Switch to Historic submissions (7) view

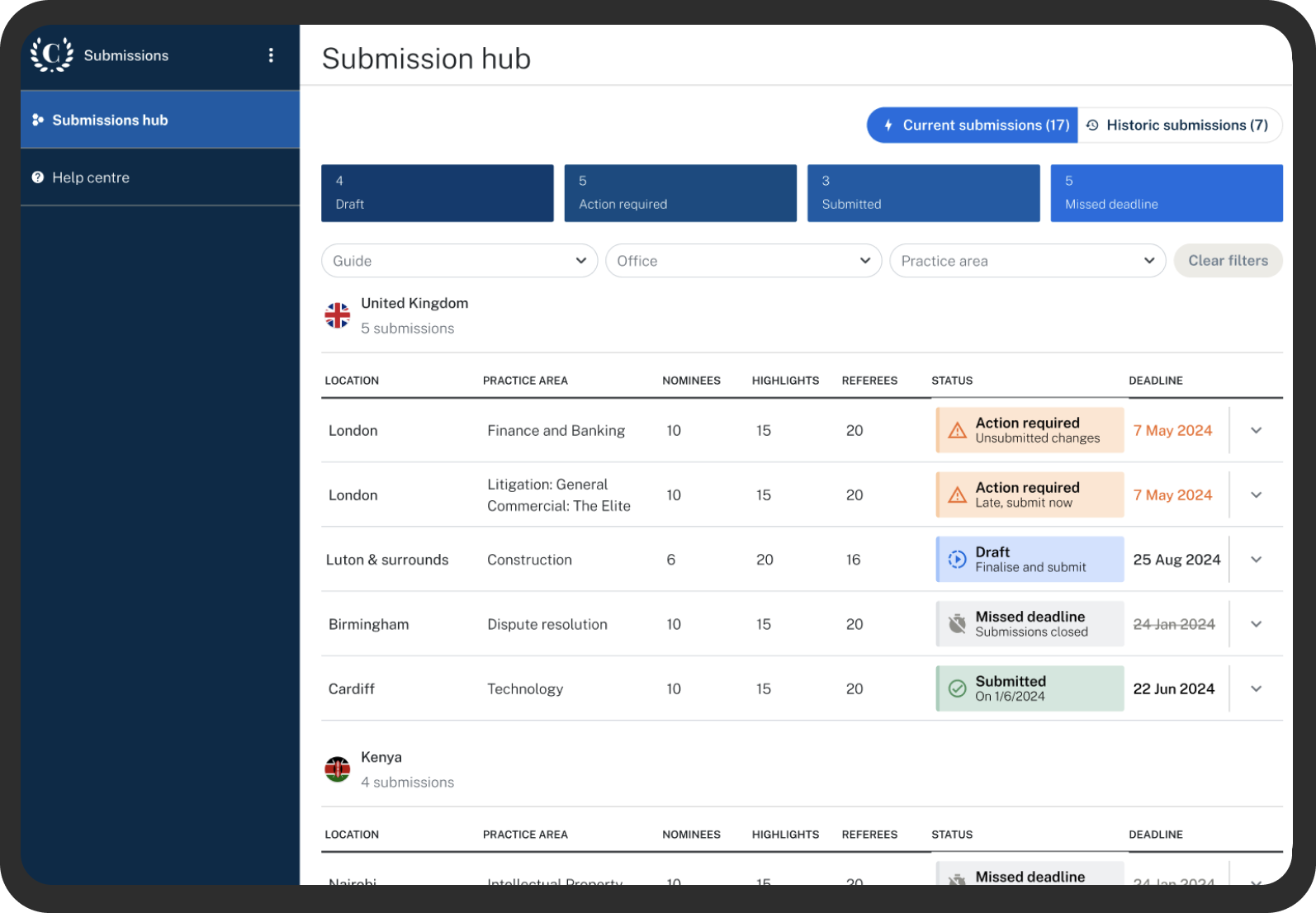coord(1179,125)
